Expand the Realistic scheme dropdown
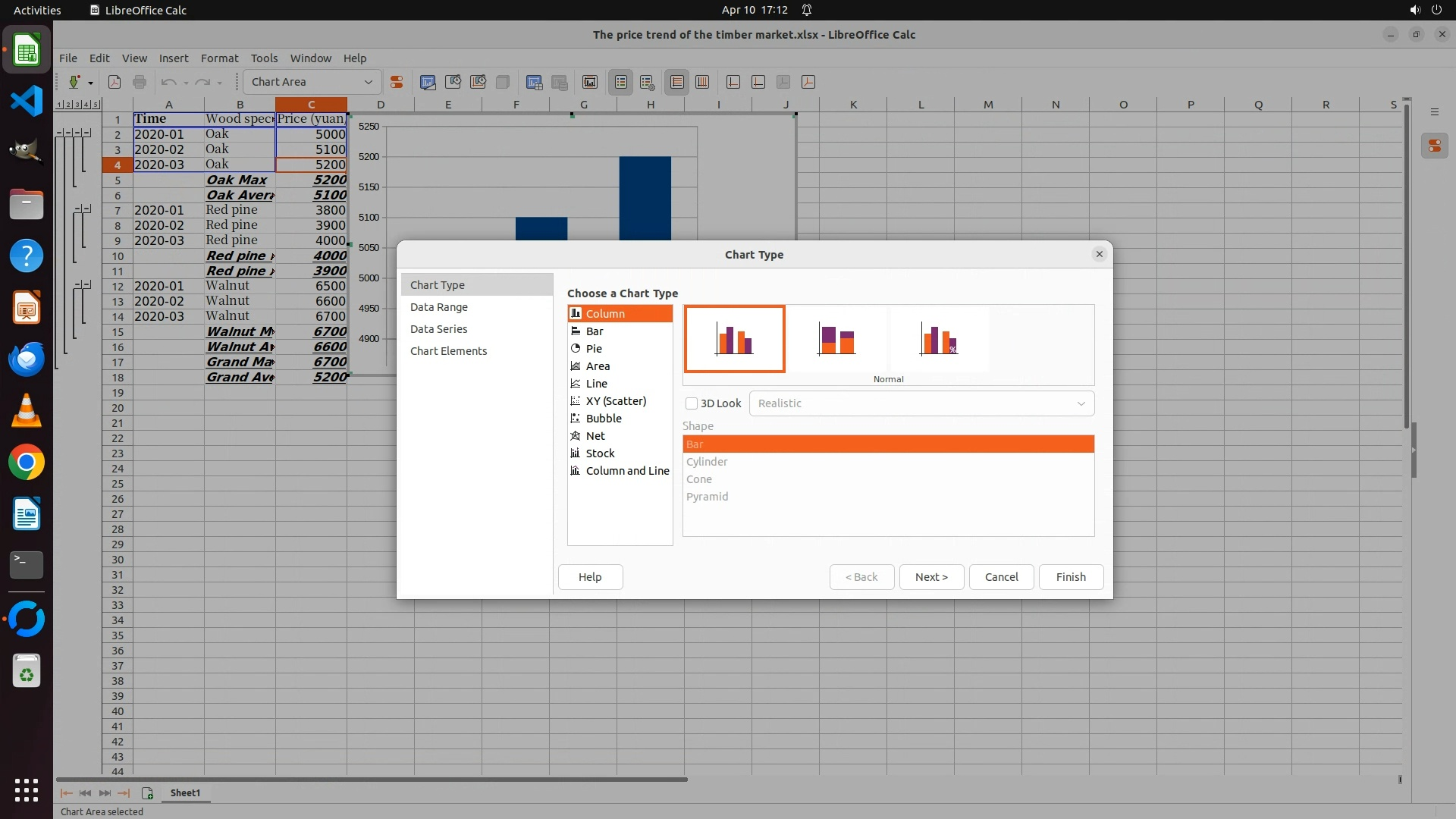The height and width of the screenshot is (819, 1456). coord(1081,403)
